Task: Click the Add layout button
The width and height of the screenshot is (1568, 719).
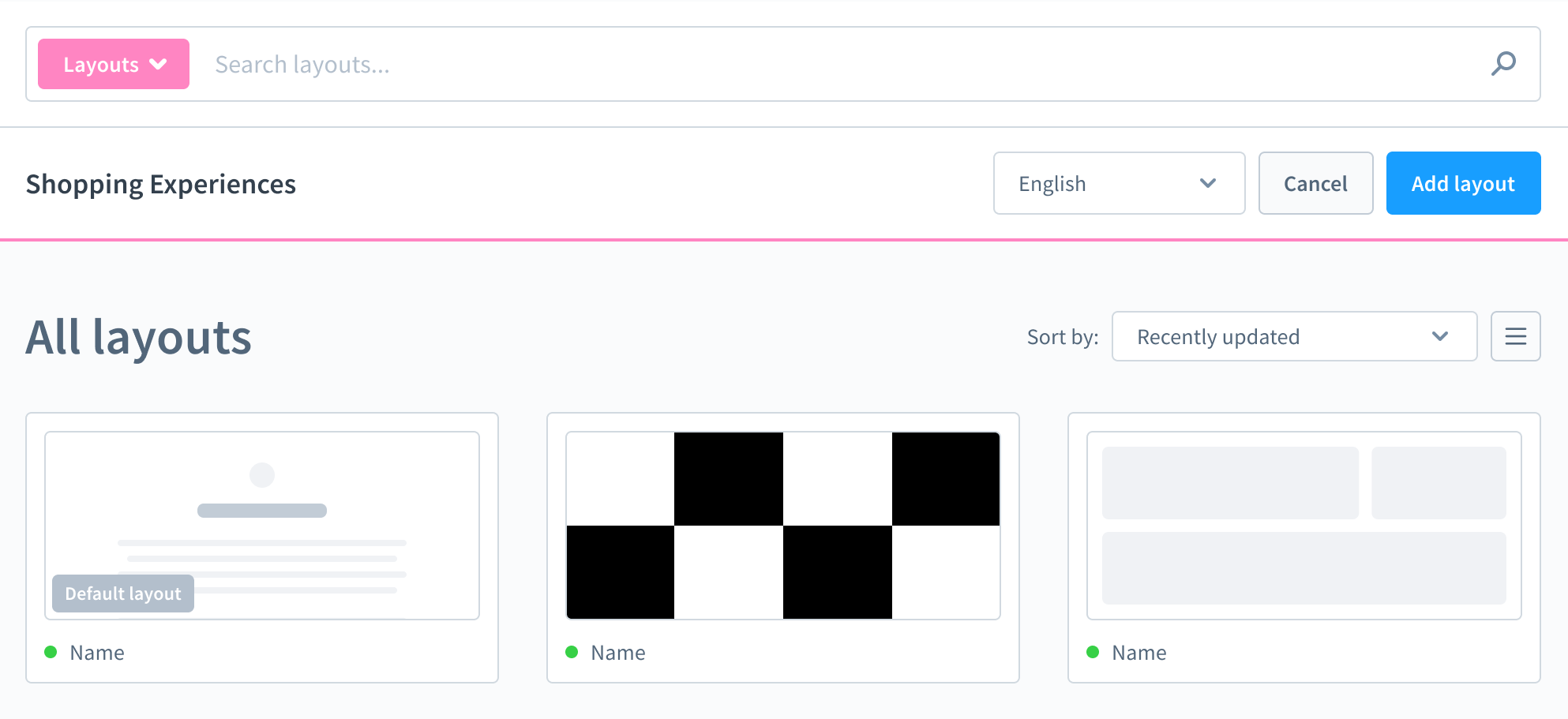Action: pyautogui.click(x=1463, y=183)
